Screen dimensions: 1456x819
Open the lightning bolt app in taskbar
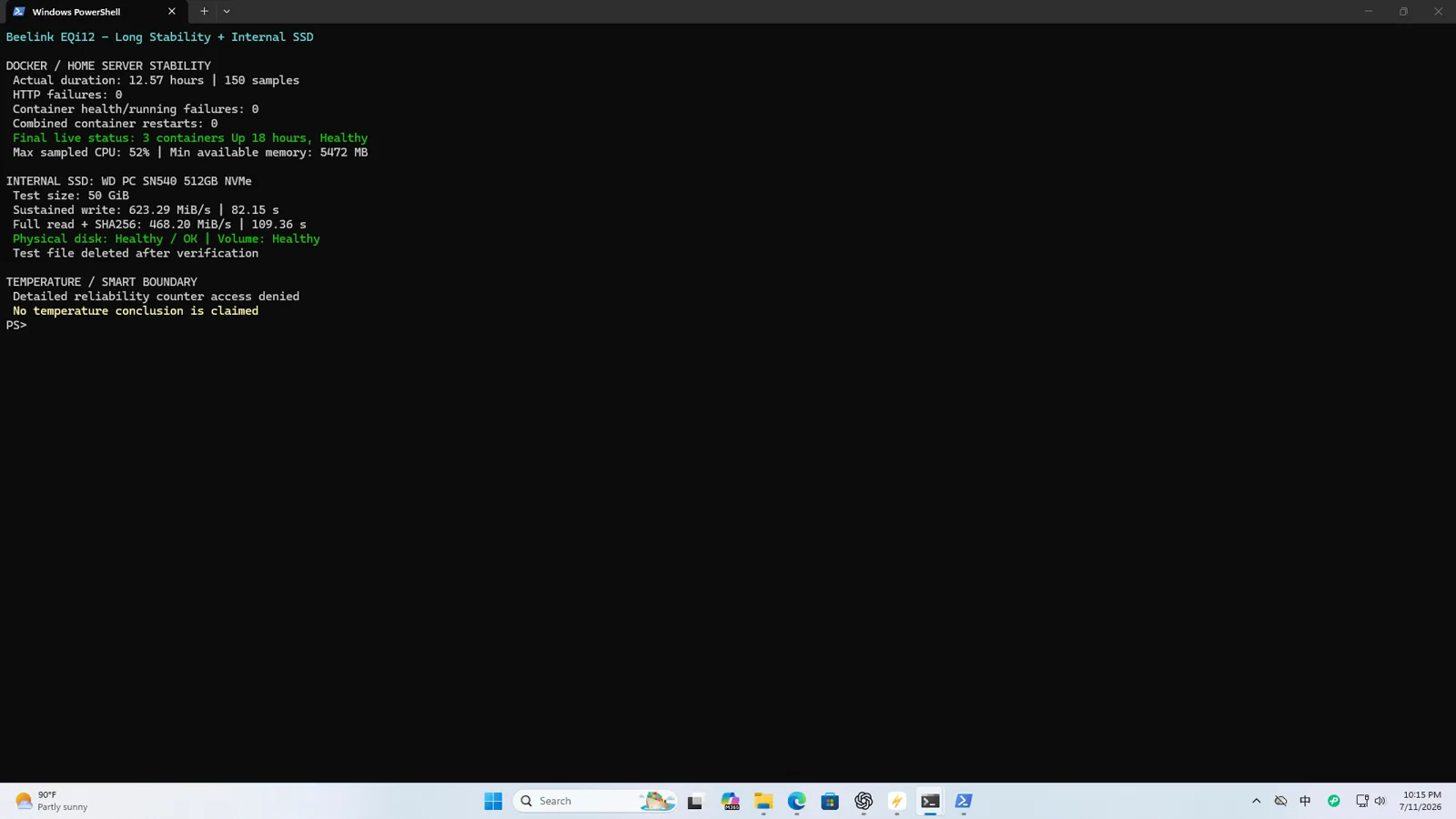tap(897, 801)
